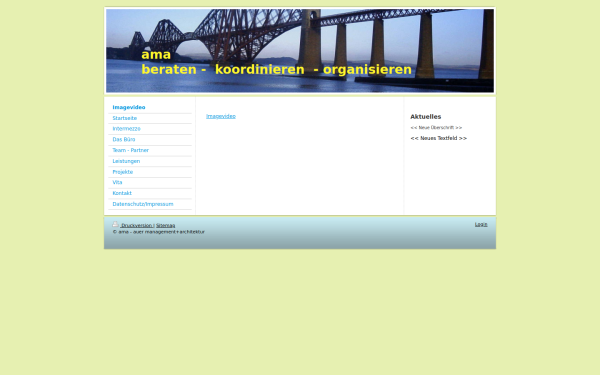This screenshot has width=600, height=375.
Task: View Datenschutz/Impressum page
Action: (x=150, y=204)
